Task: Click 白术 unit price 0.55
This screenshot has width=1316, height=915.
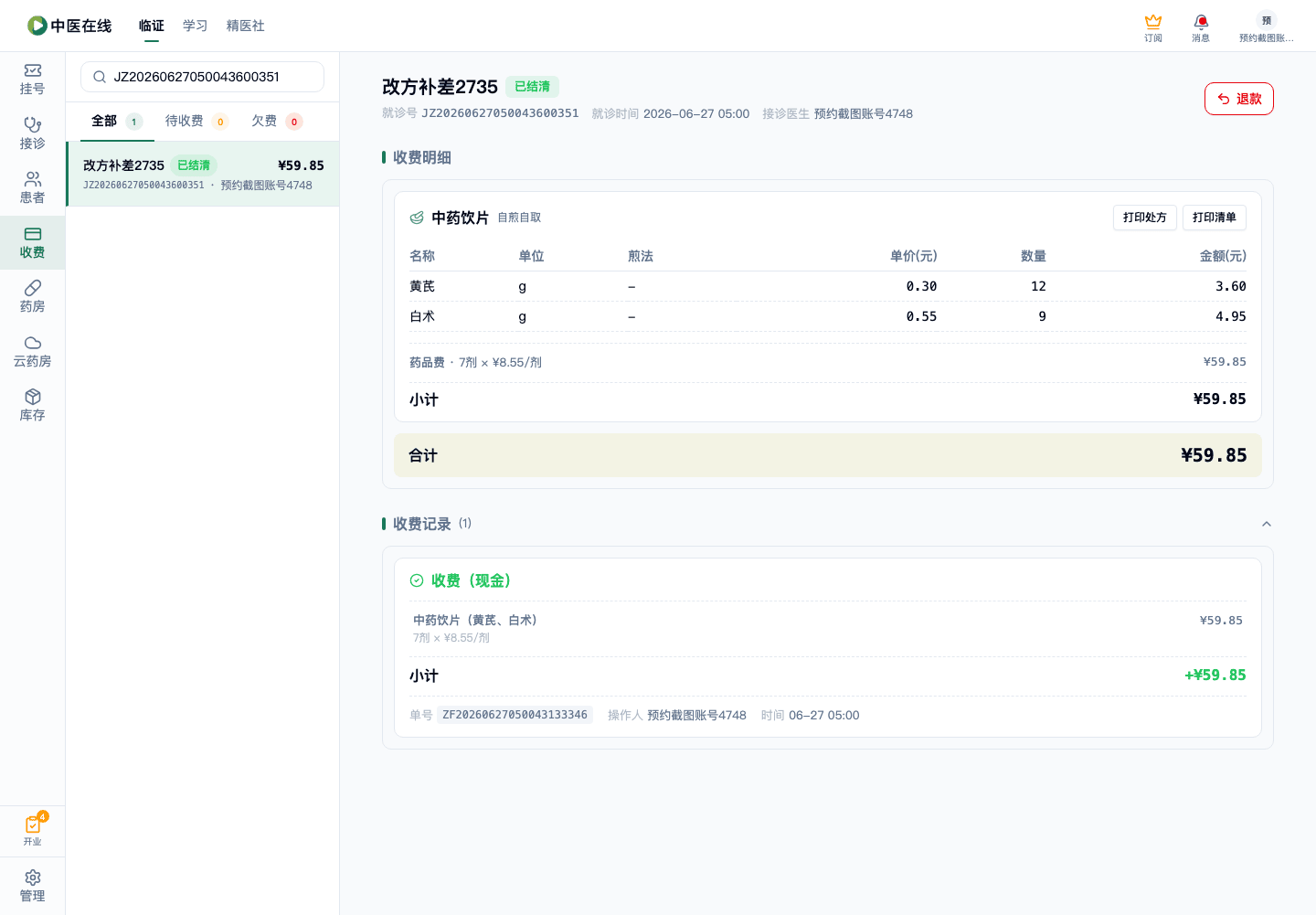Action: coord(921,316)
